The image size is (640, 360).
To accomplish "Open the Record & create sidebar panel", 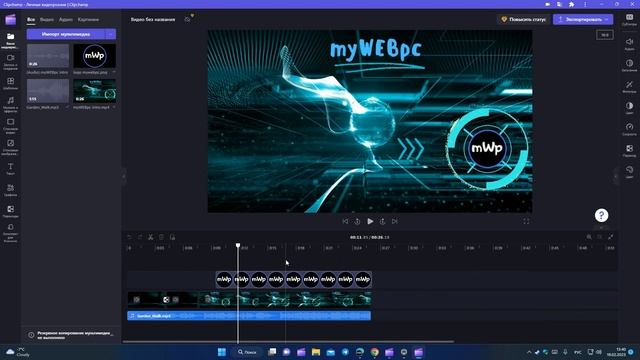I will [x=11, y=62].
